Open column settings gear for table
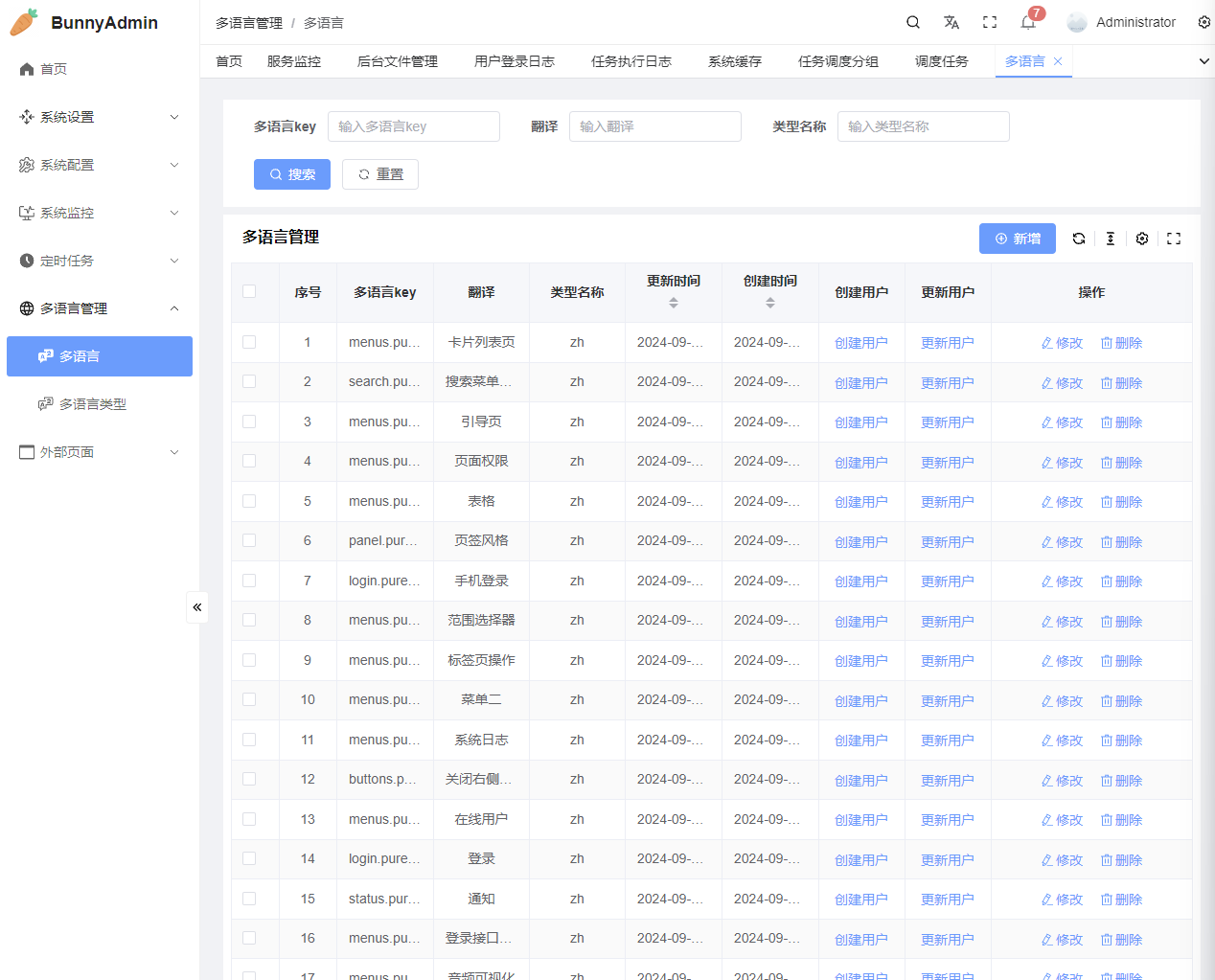Image resolution: width=1215 pixels, height=980 pixels. click(1142, 239)
